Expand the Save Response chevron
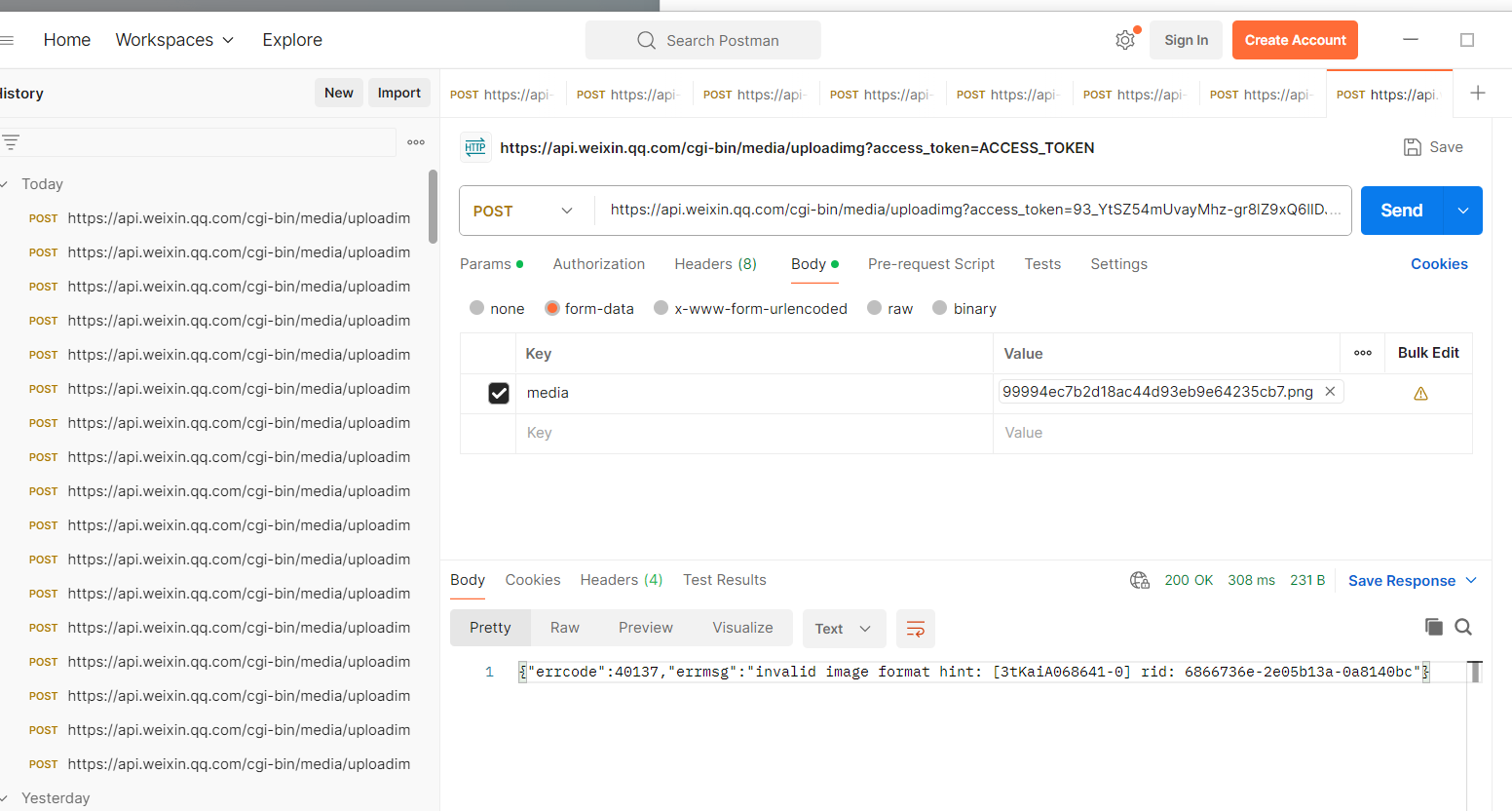This screenshot has height=811, width=1512. click(x=1471, y=580)
